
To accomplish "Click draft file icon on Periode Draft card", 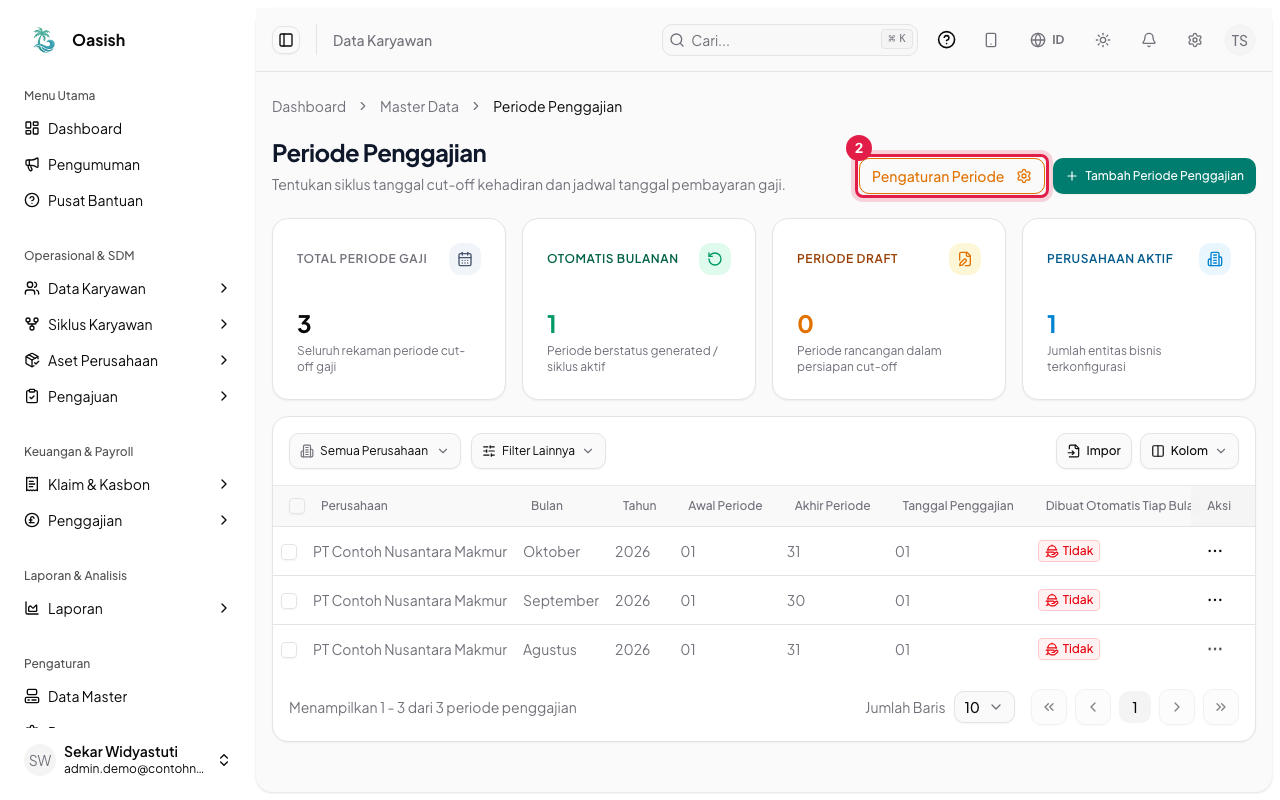I will coord(965,259).
